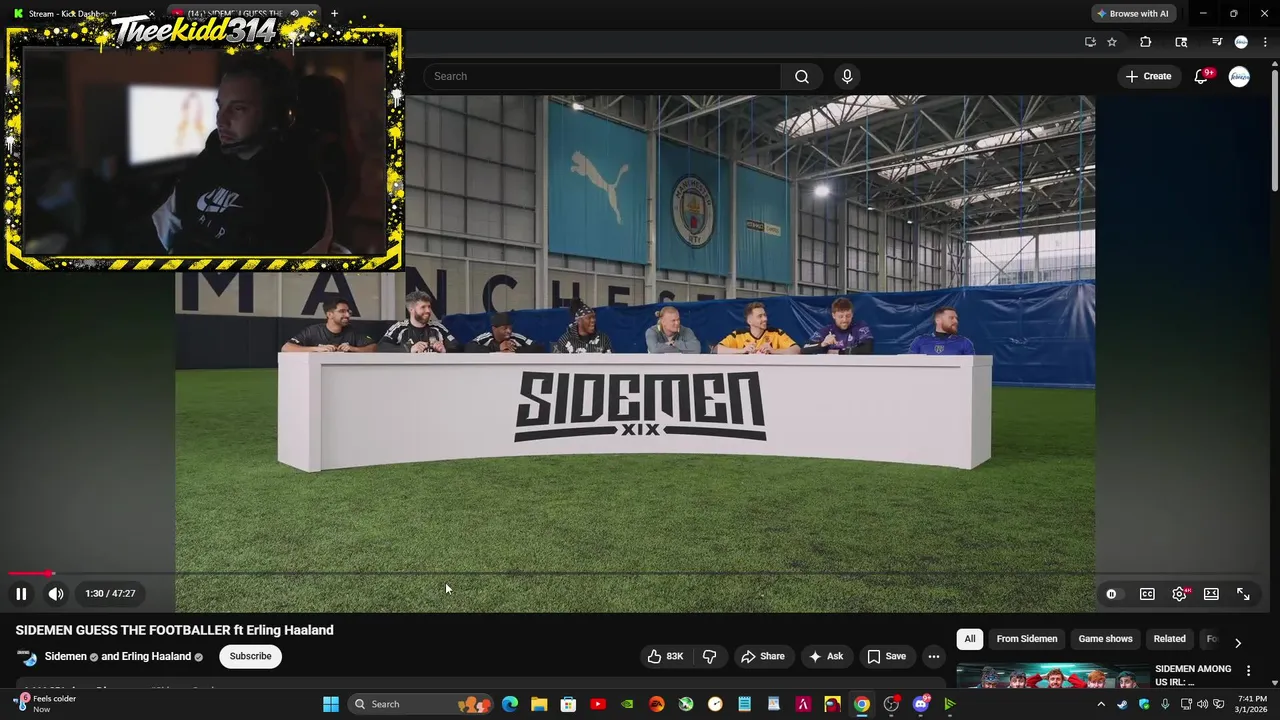Select the From Sidemen chip
The height and width of the screenshot is (720, 1280).
point(1027,639)
